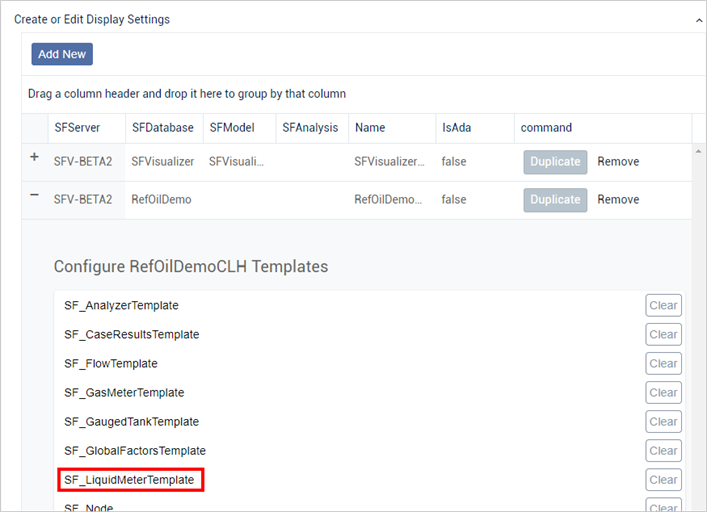The height and width of the screenshot is (512, 707).
Task: Clear the SF_LiquidMeterTemplate template
Action: (x=663, y=480)
